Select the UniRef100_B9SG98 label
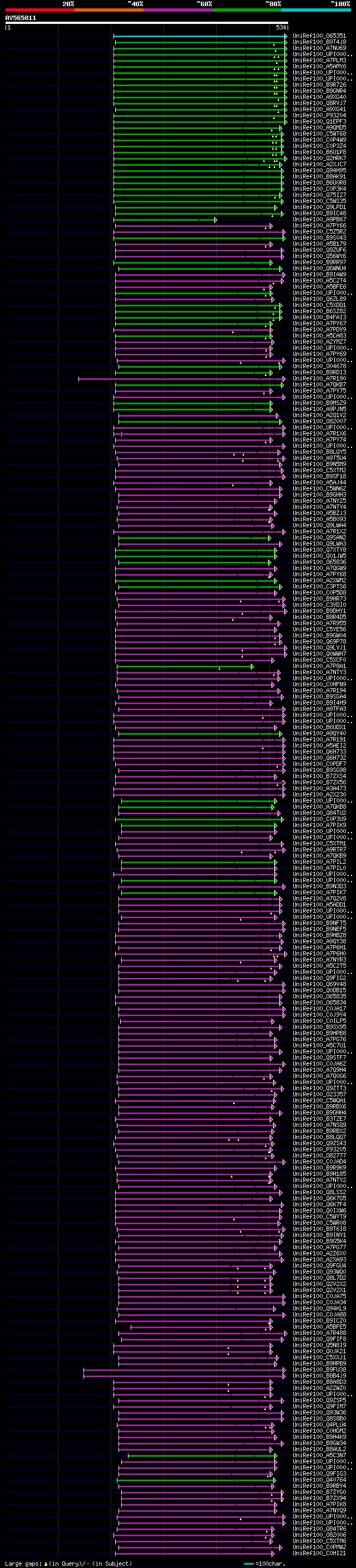Screen dimensions: 356x1568 tap(319, 770)
